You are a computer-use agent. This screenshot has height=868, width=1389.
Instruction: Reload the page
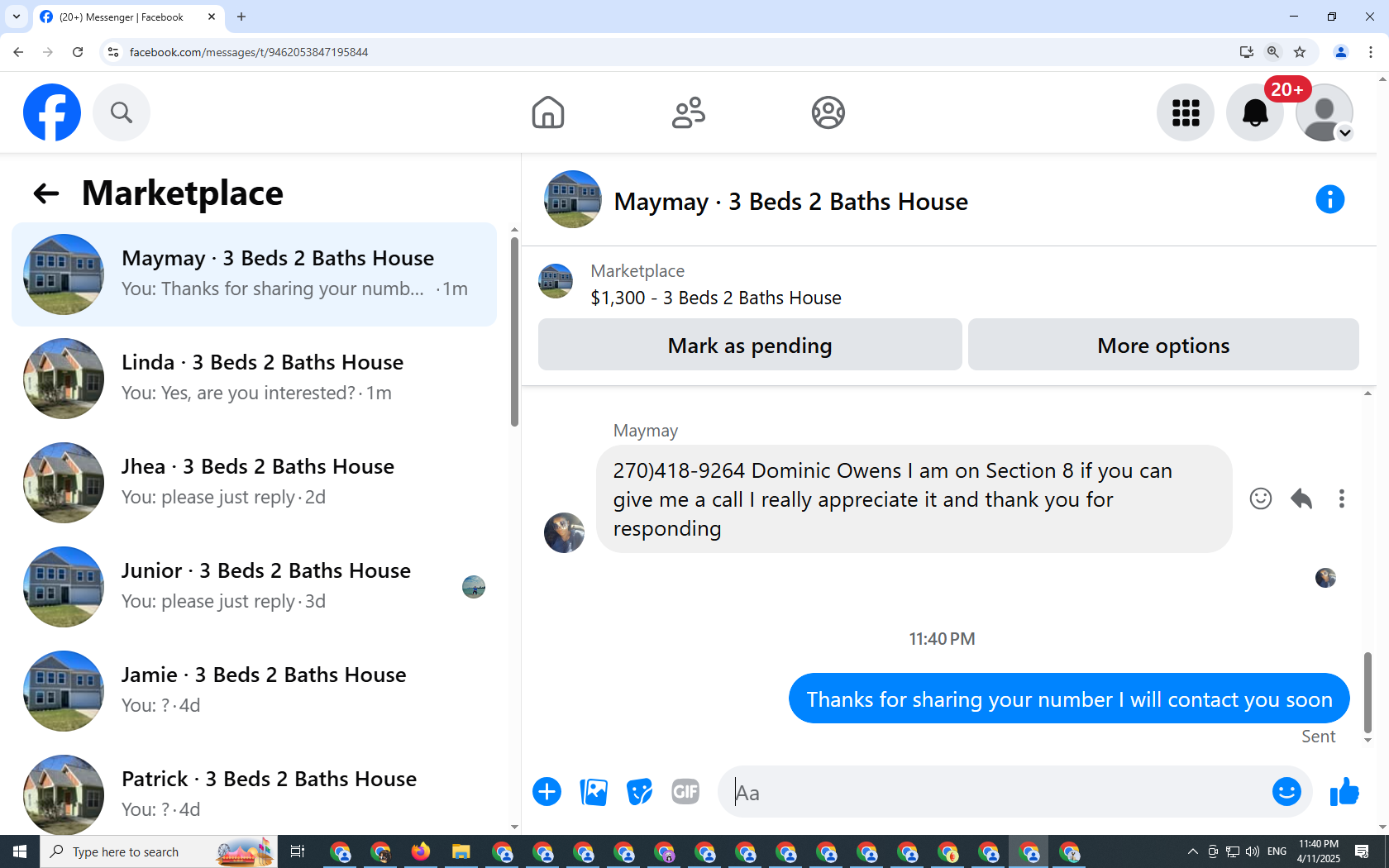78,52
